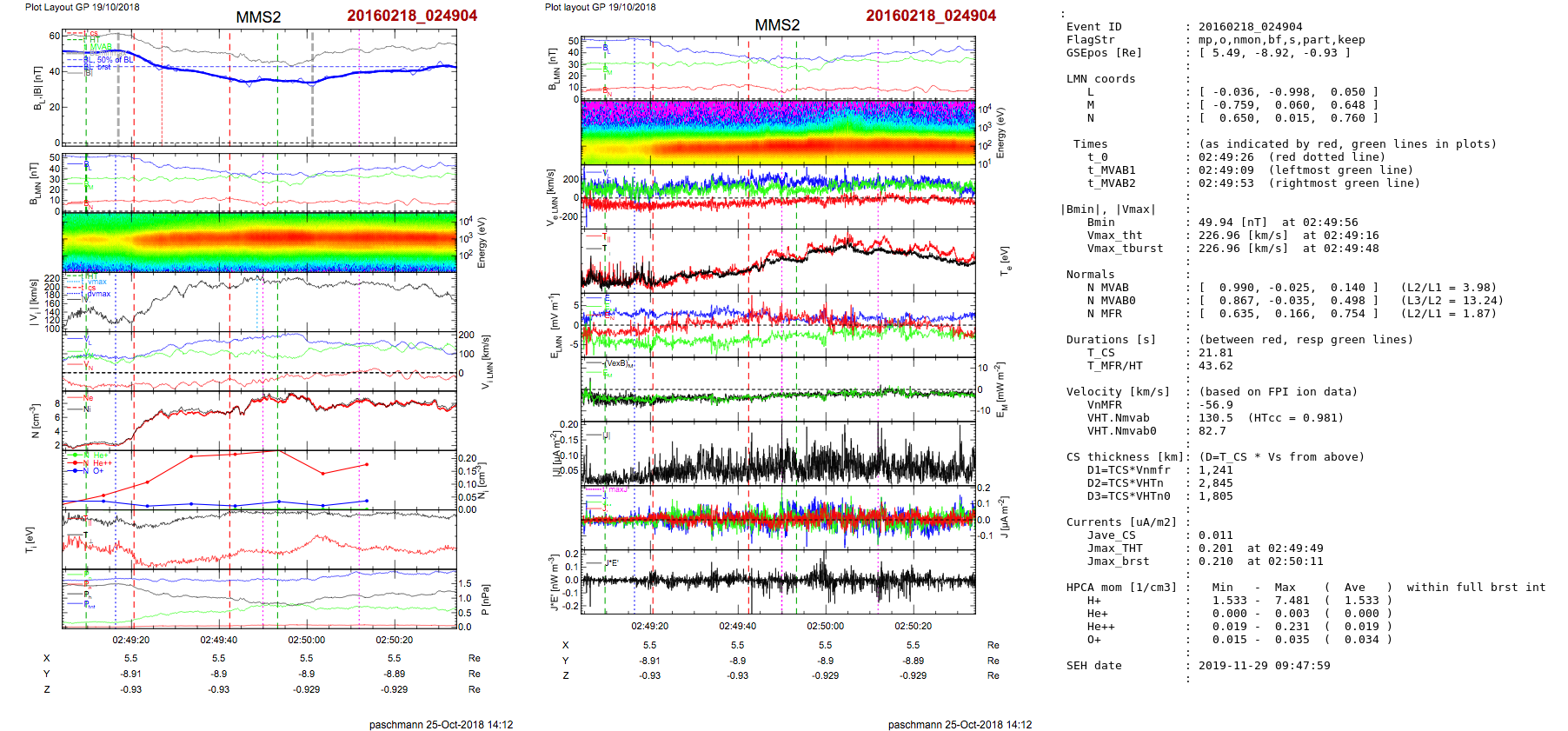Screen dimensions: 1568x731
Task: Click the N [cm-3] density plot panel
Action: click(x=259, y=420)
